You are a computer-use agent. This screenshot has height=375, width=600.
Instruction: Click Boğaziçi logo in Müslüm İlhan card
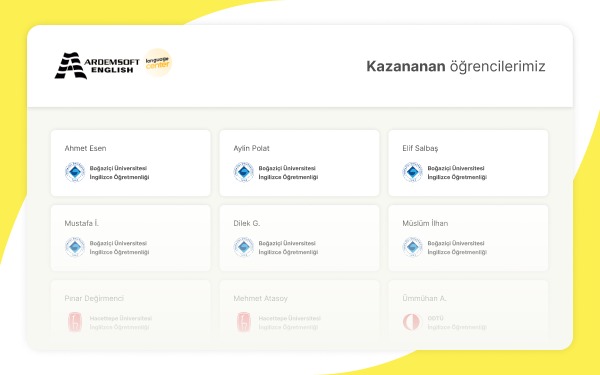pyautogui.click(x=412, y=247)
